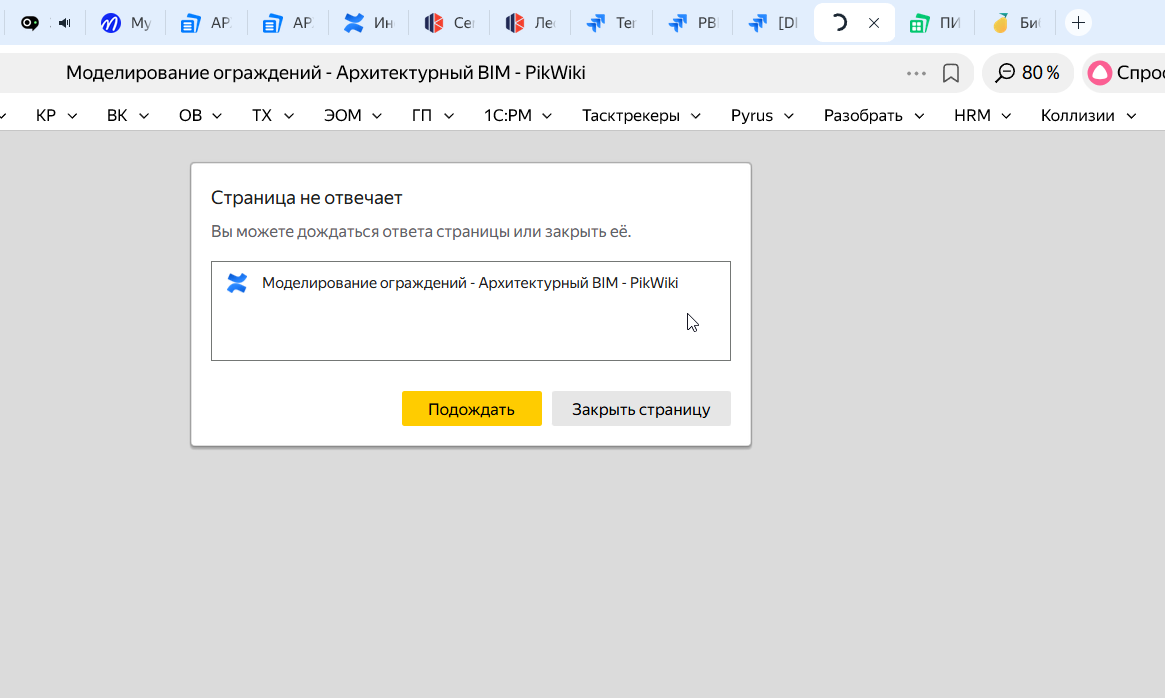Click the 80 % zoom indicator
The image size is (1165, 698).
(1028, 73)
